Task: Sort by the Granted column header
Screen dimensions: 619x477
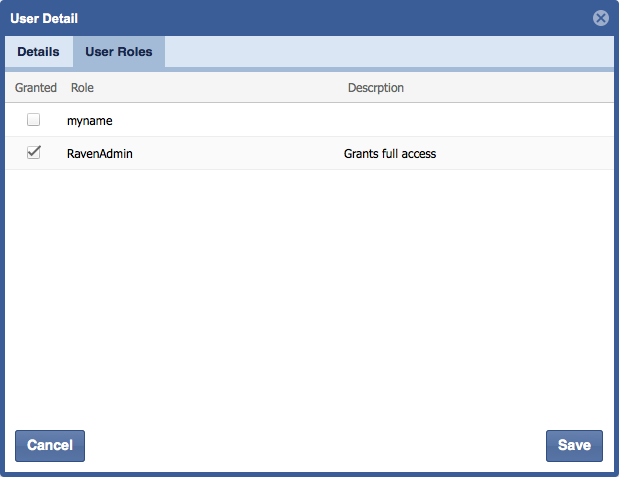Action: pyautogui.click(x=36, y=88)
